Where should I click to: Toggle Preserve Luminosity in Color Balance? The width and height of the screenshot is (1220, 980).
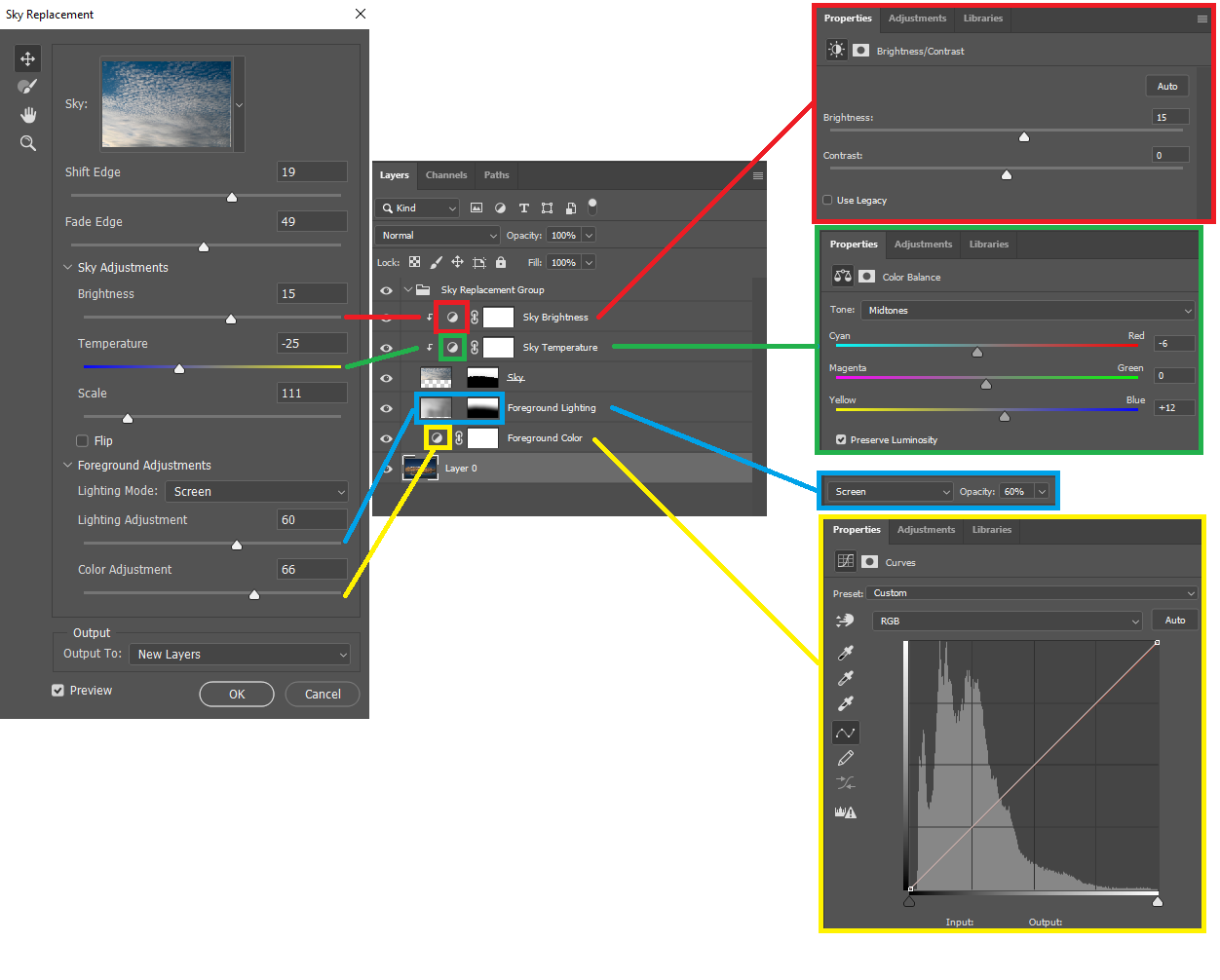pos(841,440)
